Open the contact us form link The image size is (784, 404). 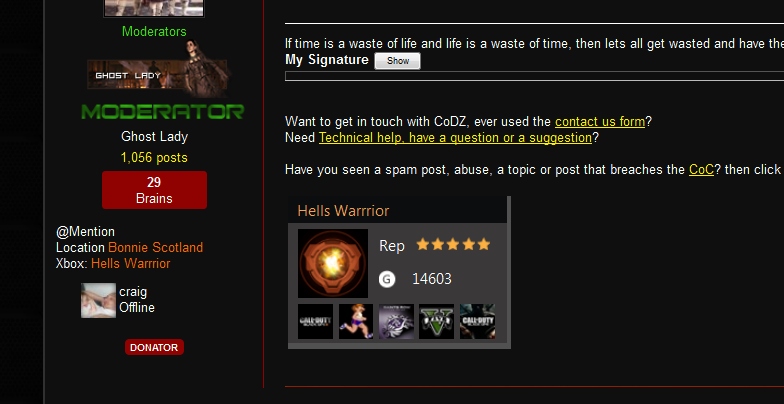[600, 122]
